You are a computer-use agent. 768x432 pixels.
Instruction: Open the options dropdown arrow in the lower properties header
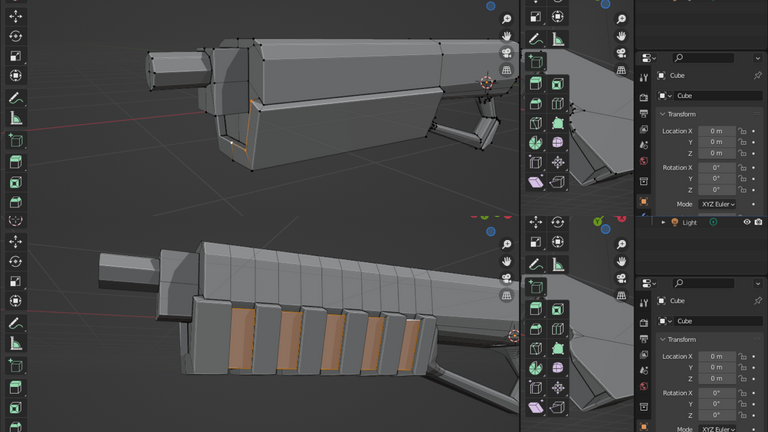pyautogui.click(x=758, y=284)
